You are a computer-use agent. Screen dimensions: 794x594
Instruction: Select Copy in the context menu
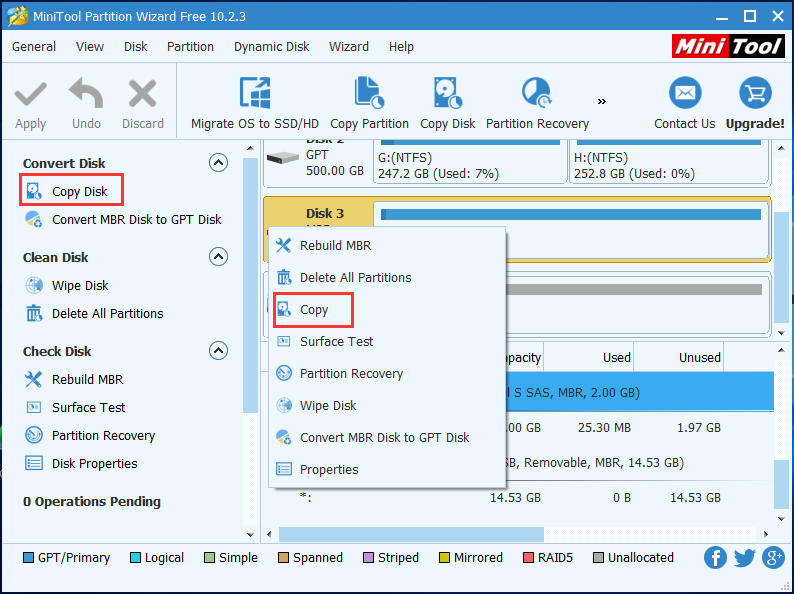click(387, 309)
